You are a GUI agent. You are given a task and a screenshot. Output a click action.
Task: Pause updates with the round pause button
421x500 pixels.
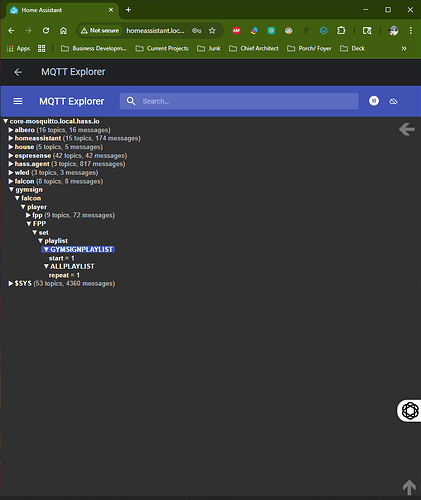tap(374, 101)
